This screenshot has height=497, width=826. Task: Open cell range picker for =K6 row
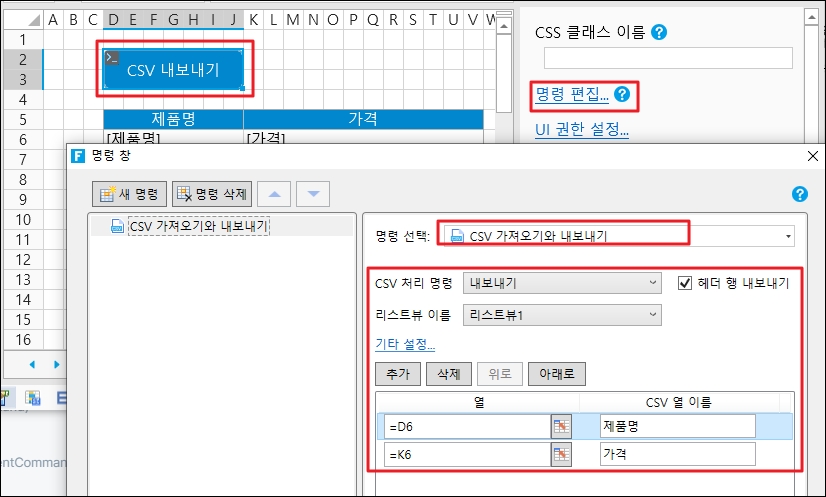coord(562,455)
